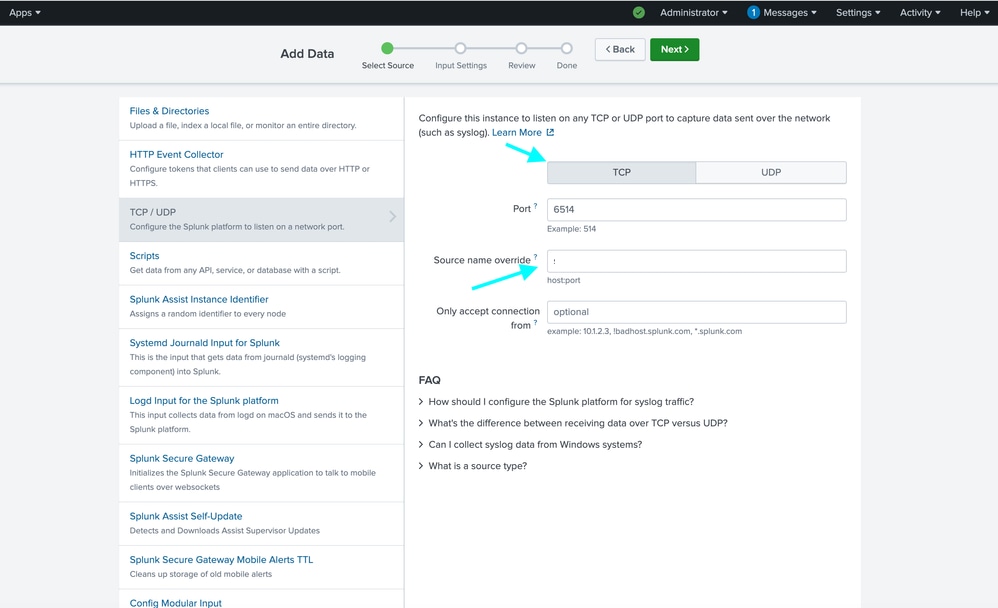The image size is (998, 608).
Task: Click the 'host:port' hint text
Action: [x=564, y=280]
